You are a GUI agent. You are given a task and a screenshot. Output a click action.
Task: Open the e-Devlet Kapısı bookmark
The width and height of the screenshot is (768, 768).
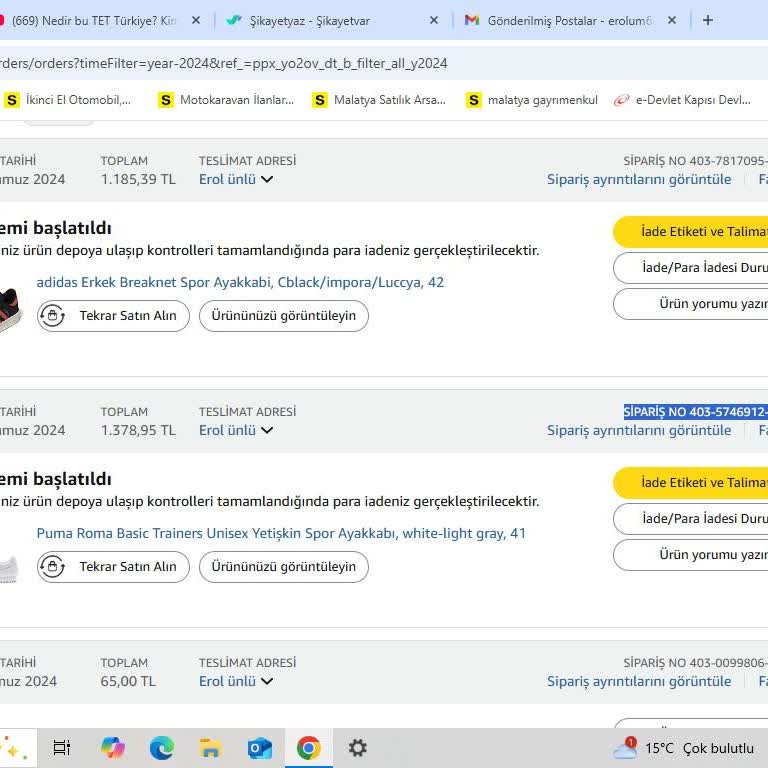pos(682,100)
